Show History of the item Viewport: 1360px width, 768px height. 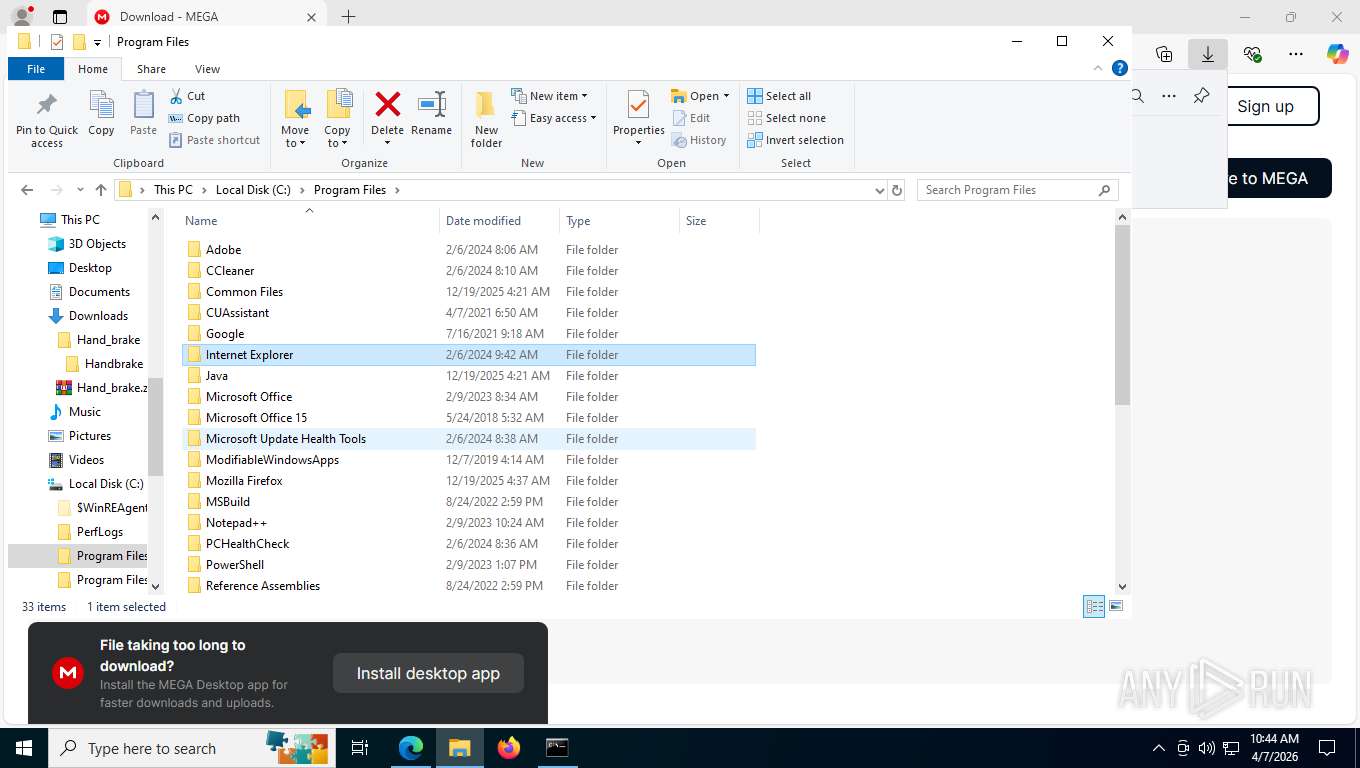coord(699,140)
